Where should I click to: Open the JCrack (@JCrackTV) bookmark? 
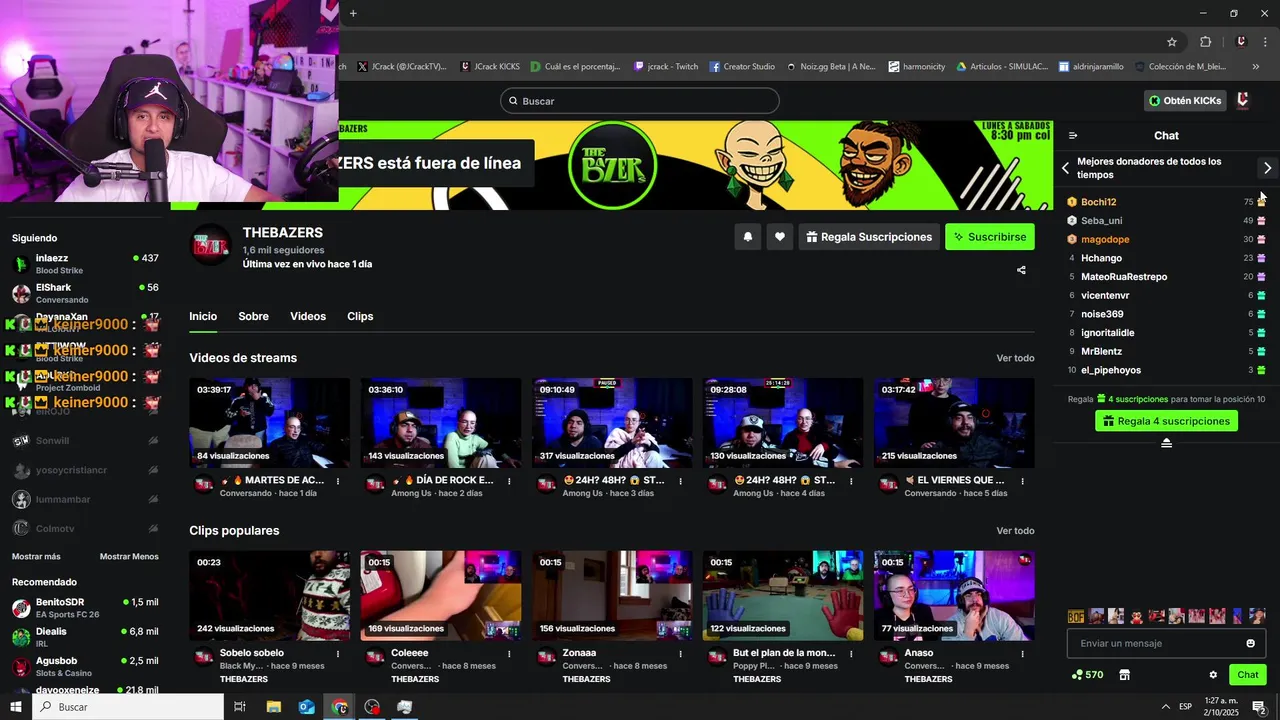(401, 67)
